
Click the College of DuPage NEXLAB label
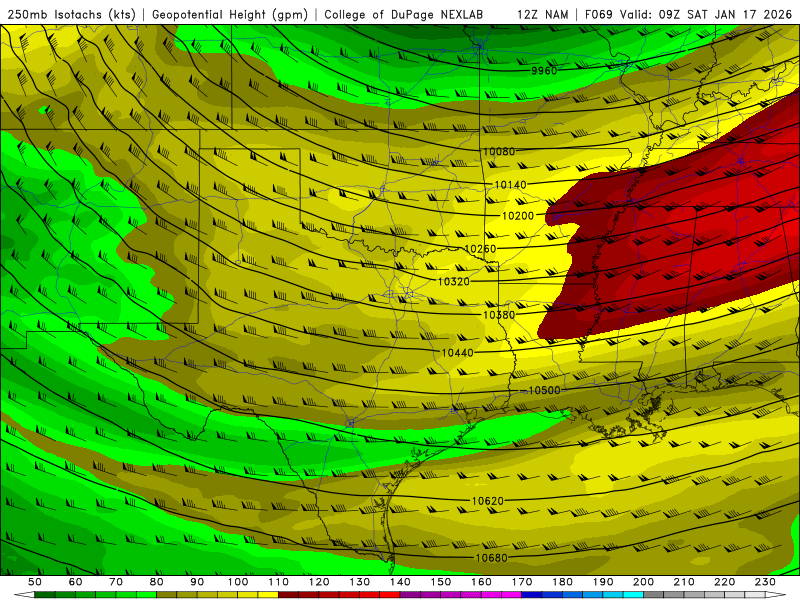[404, 14]
